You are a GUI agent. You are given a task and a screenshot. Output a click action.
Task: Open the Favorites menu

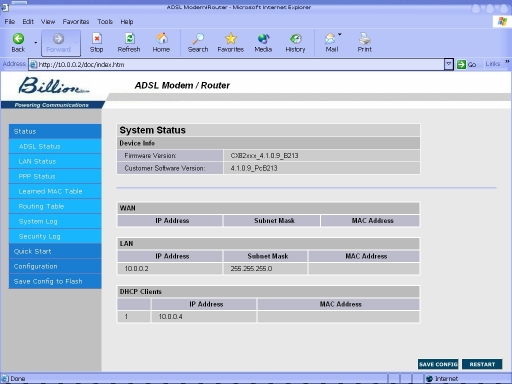pyautogui.click(x=76, y=22)
